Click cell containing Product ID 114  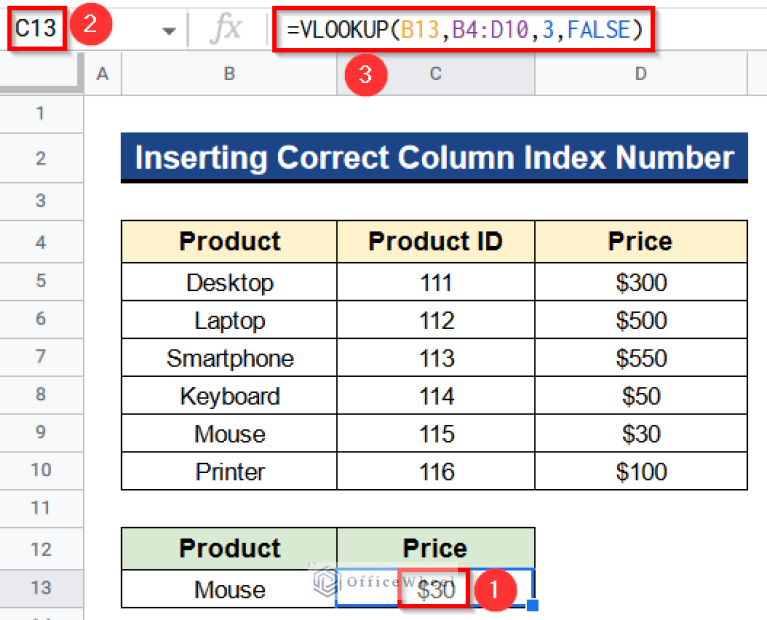[x=435, y=396]
